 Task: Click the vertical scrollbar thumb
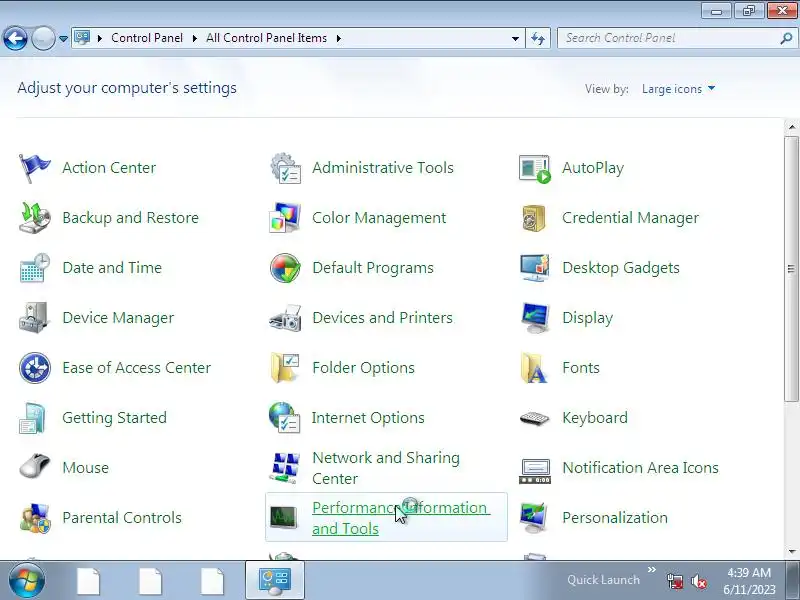(x=791, y=269)
